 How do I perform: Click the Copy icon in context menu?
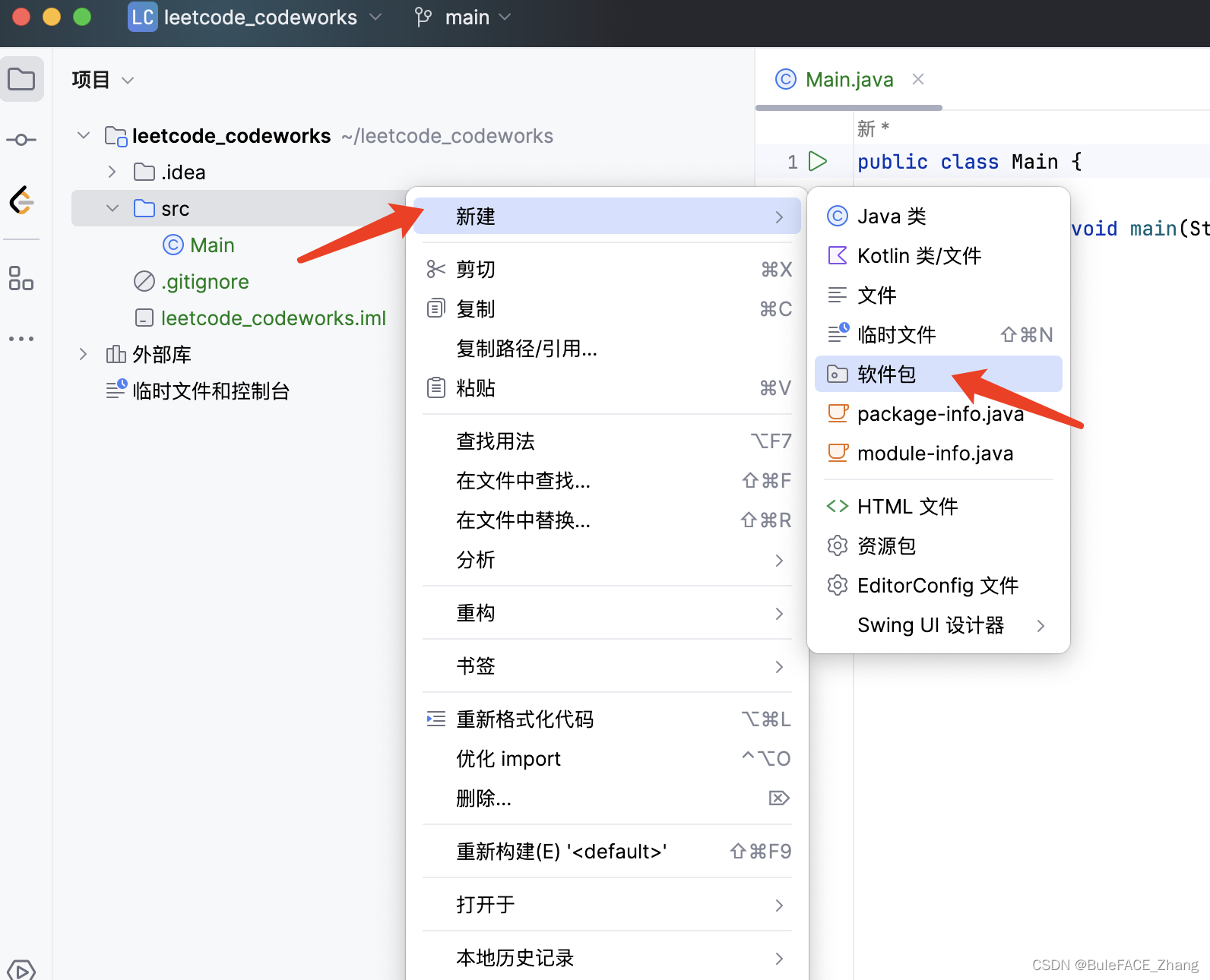tap(436, 308)
